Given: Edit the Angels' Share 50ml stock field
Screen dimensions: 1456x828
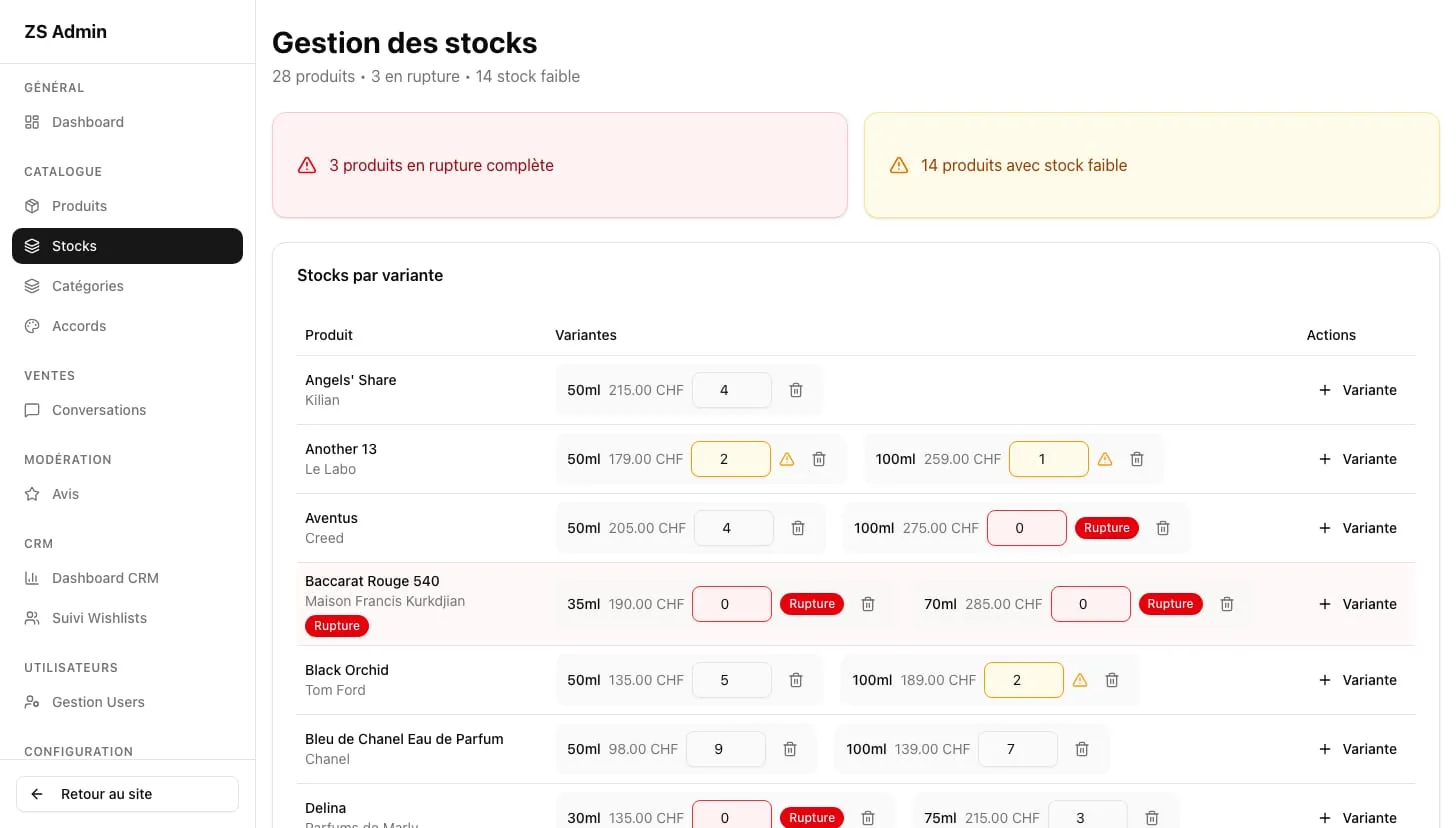Looking at the screenshot, I should (731, 390).
